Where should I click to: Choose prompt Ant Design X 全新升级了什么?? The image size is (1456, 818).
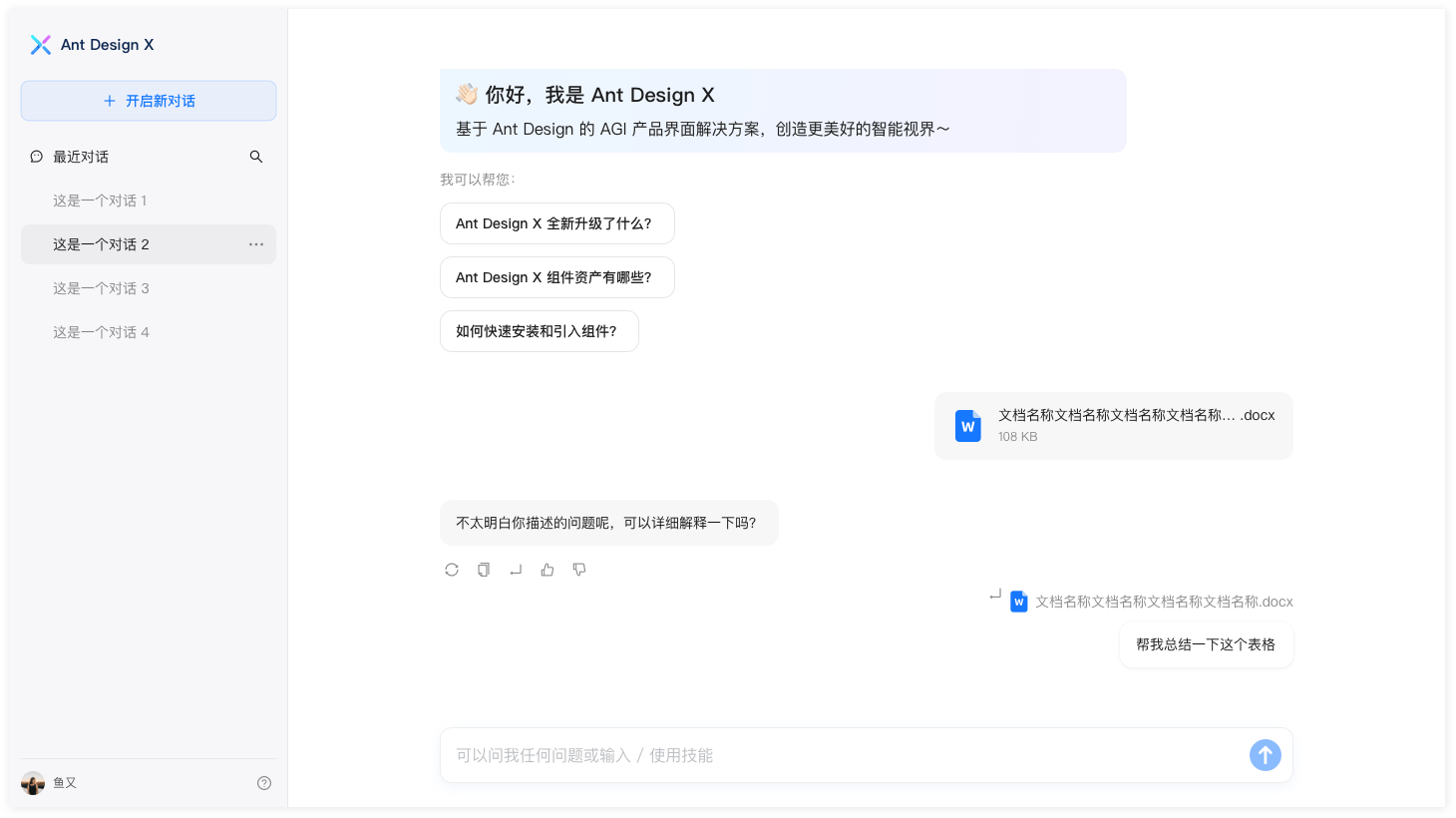tap(557, 223)
